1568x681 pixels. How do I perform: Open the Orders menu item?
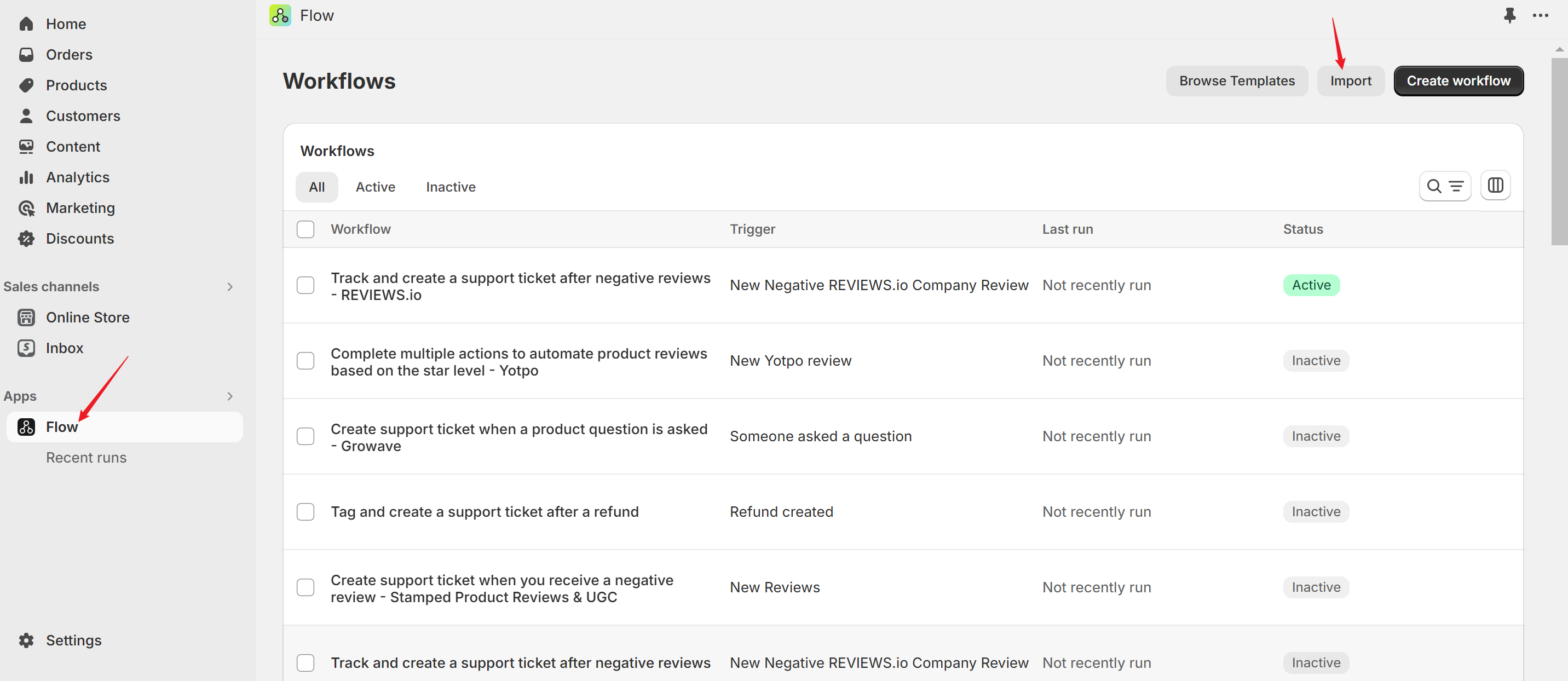(70, 55)
